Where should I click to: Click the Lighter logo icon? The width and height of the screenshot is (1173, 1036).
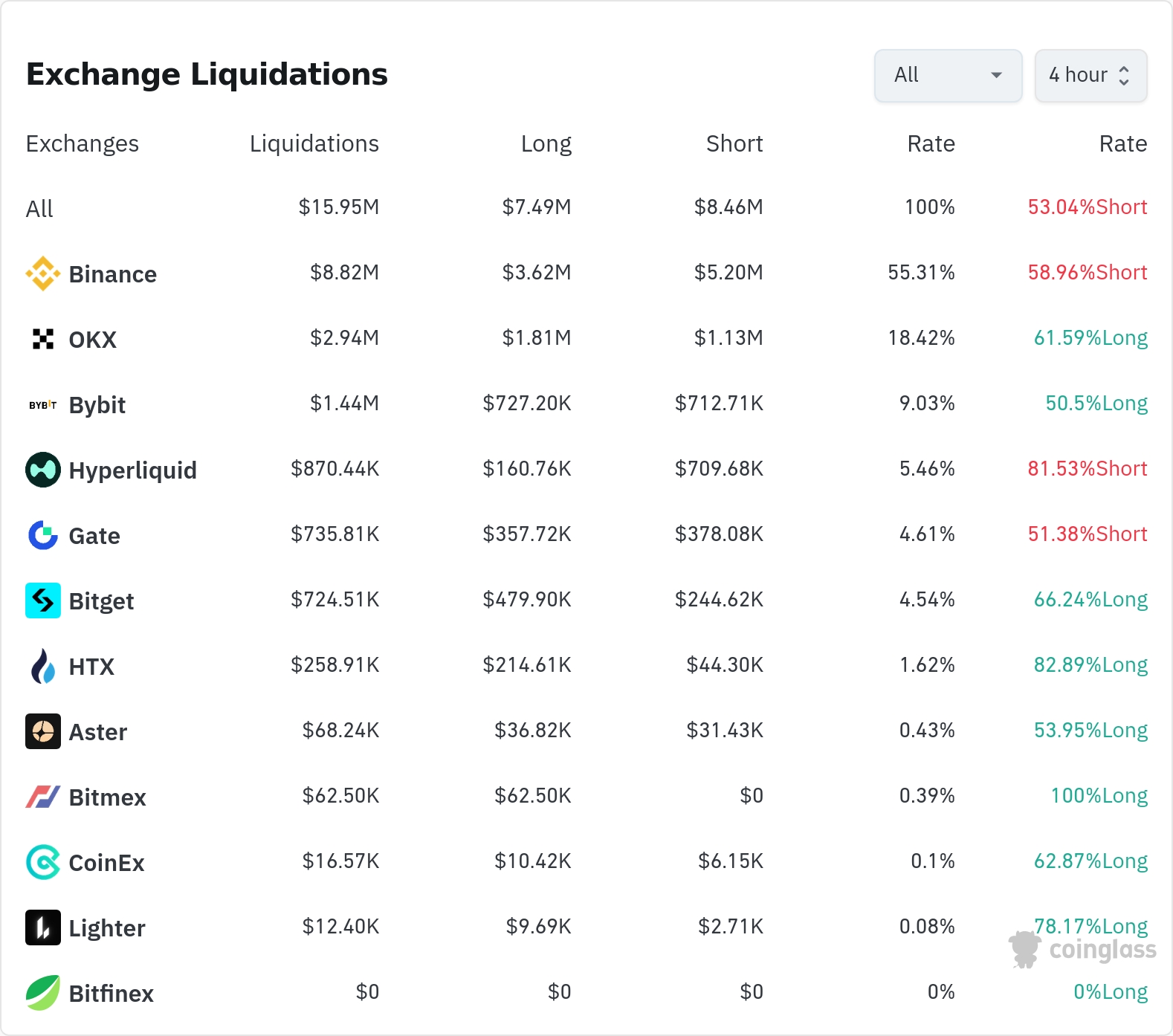click(x=43, y=927)
